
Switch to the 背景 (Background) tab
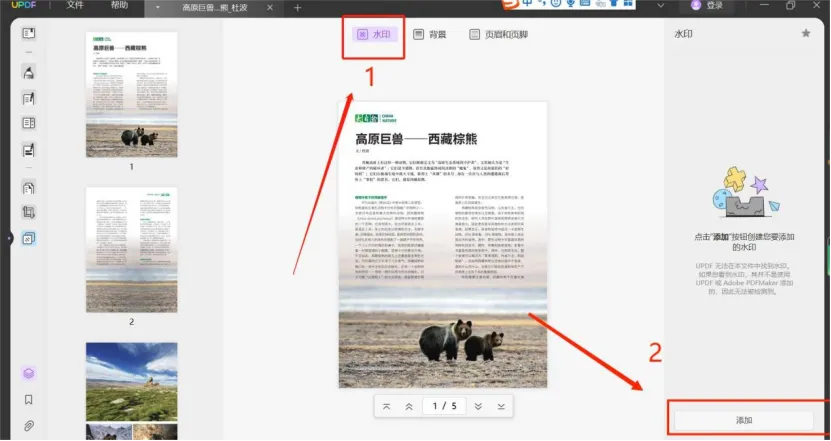click(x=430, y=35)
